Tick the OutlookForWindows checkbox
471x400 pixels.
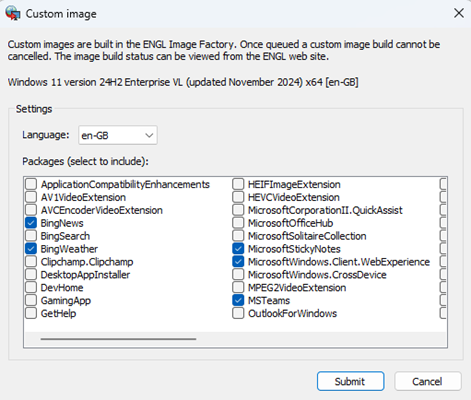(x=238, y=313)
